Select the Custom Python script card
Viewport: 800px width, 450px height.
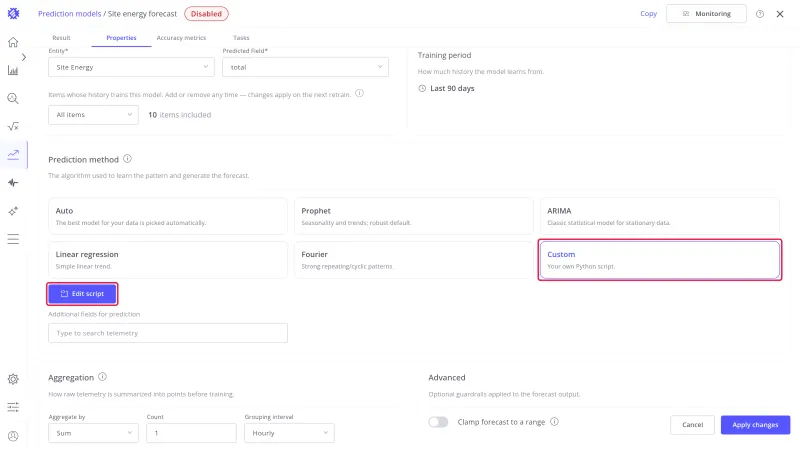click(x=660, y=260)
